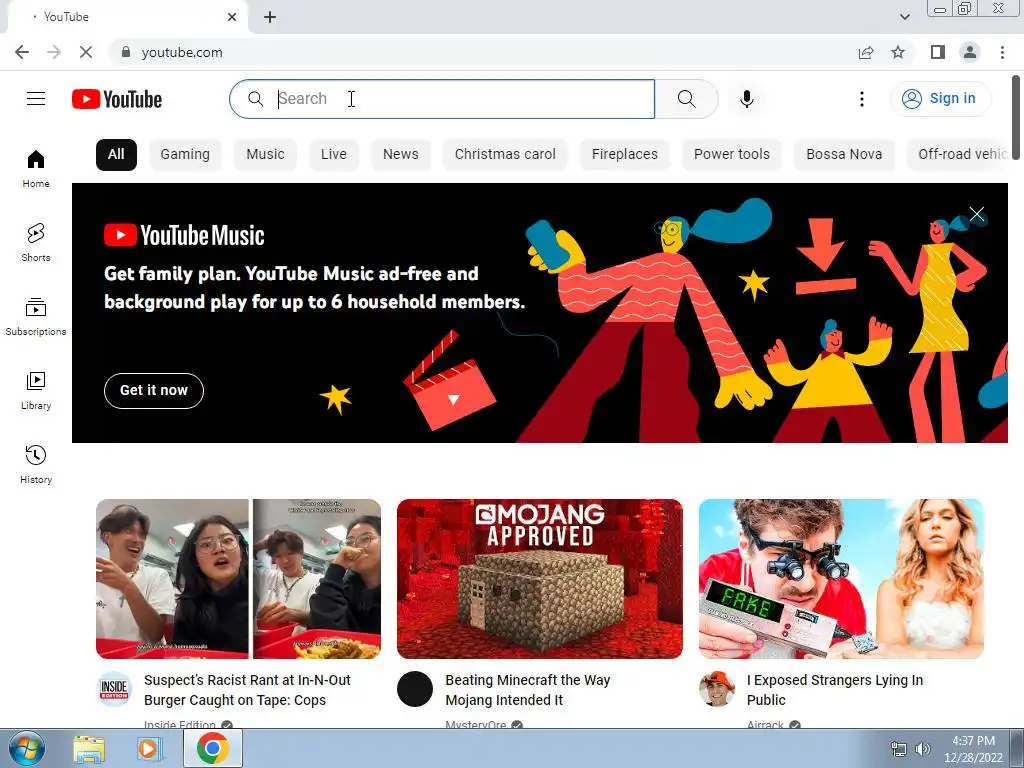Select the Gaming filter chip
The height and width of the screenshot is (768, 1024).
[185, 155]
